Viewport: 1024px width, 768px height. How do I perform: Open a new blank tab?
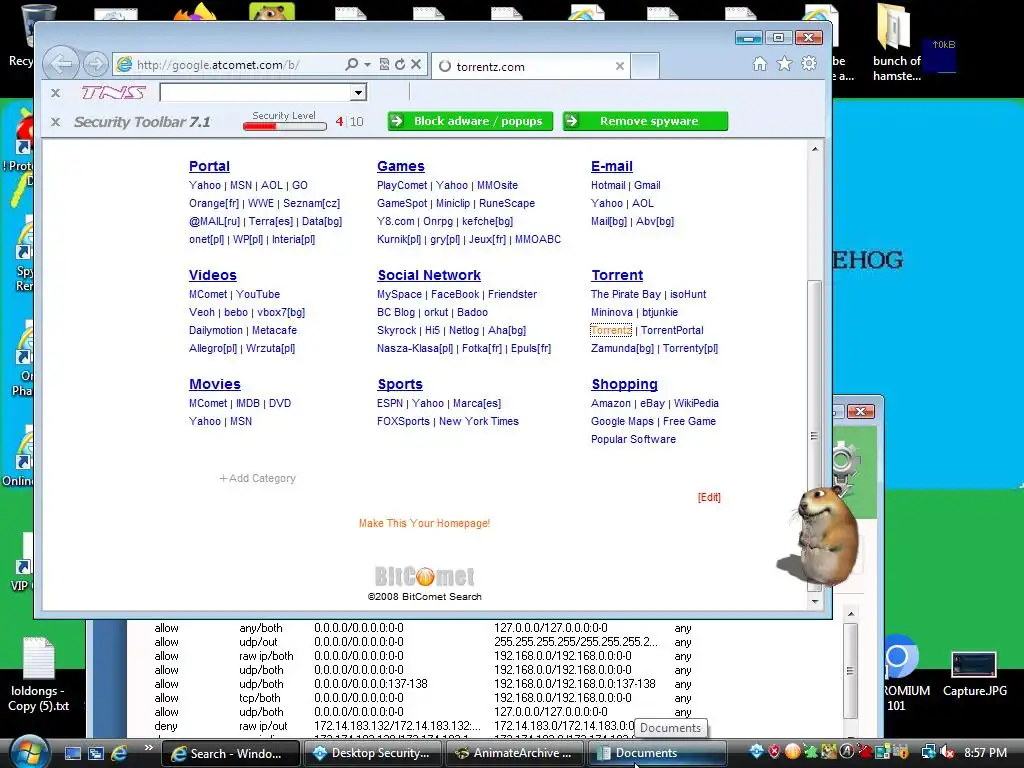point(645,66)
